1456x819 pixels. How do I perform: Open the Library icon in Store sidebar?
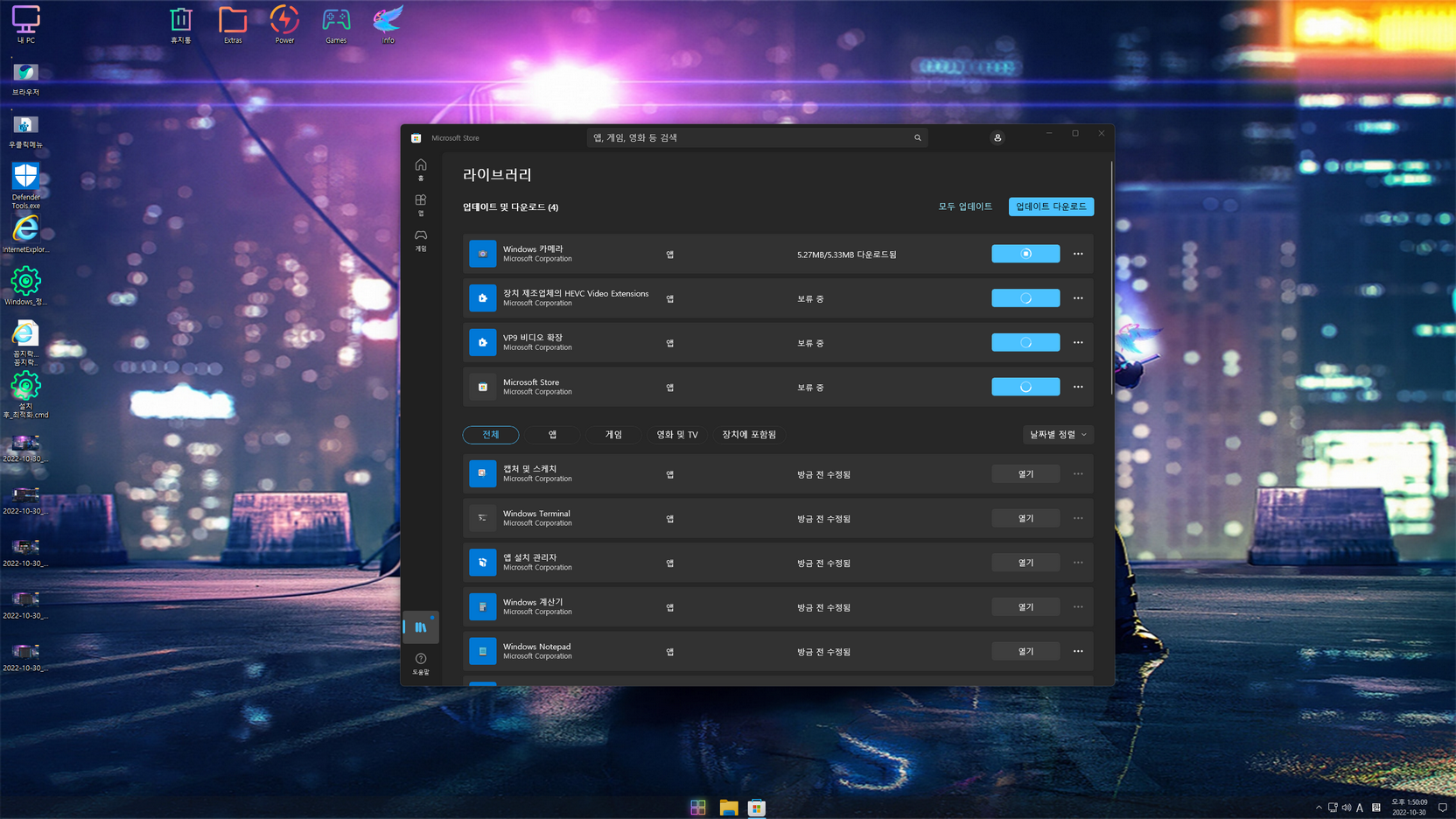coord(421,626)
